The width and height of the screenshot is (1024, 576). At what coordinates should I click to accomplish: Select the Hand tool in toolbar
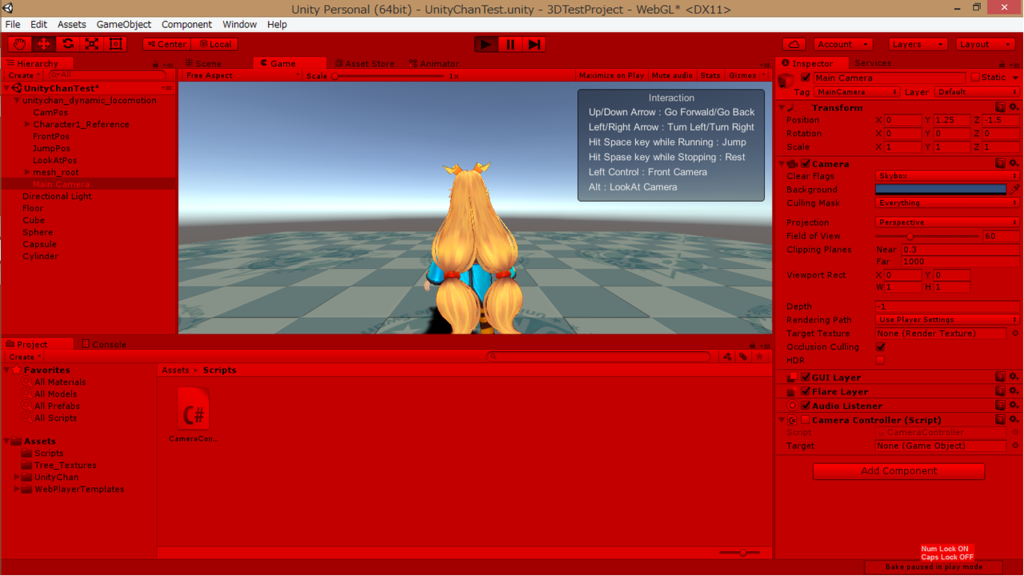click(x=20, y=44)
